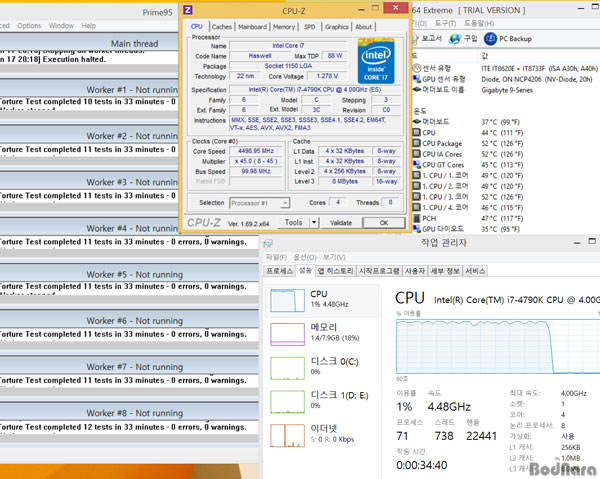
Task: Select 메모리 memory thumbnail in Task Manager
Action: pos(287,334)
